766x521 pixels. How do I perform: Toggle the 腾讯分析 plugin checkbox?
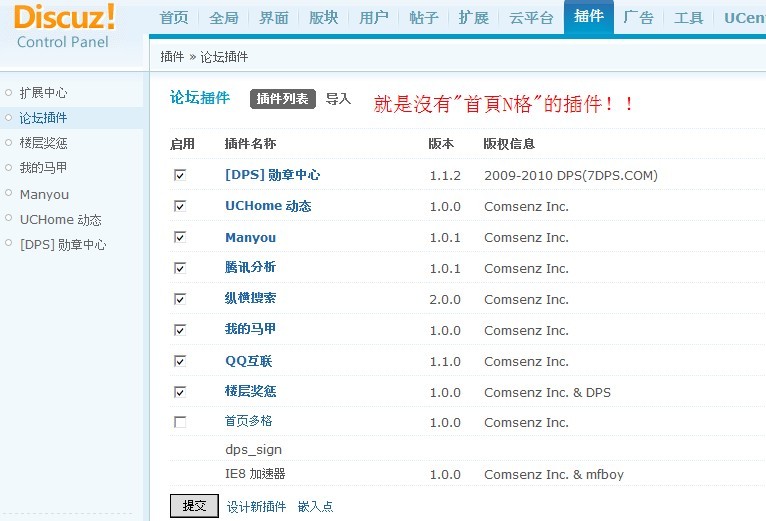coord(180,268)
